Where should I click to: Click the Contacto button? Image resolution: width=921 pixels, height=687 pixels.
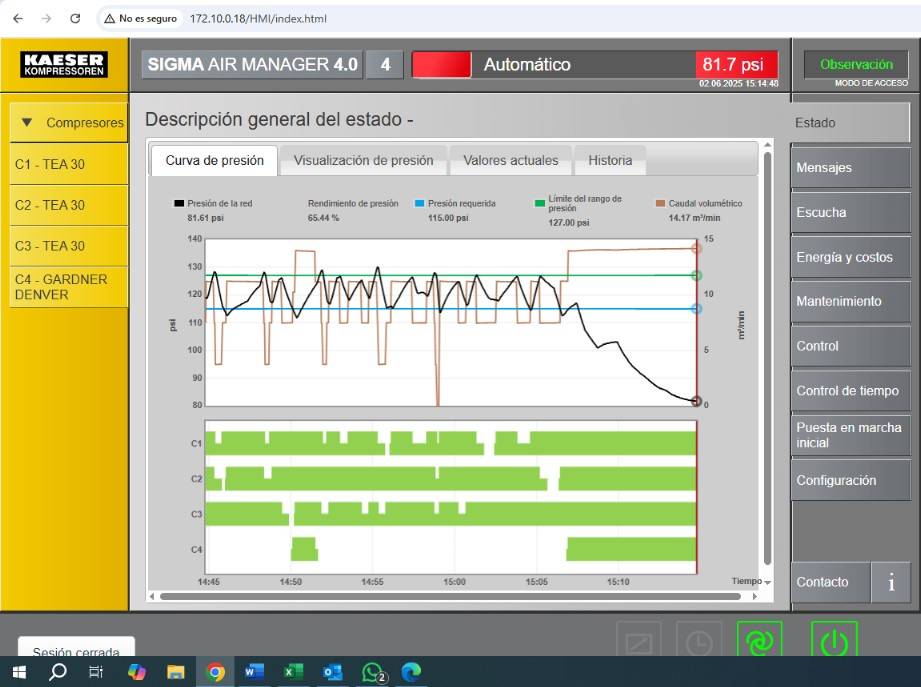[x=831, y=582]
